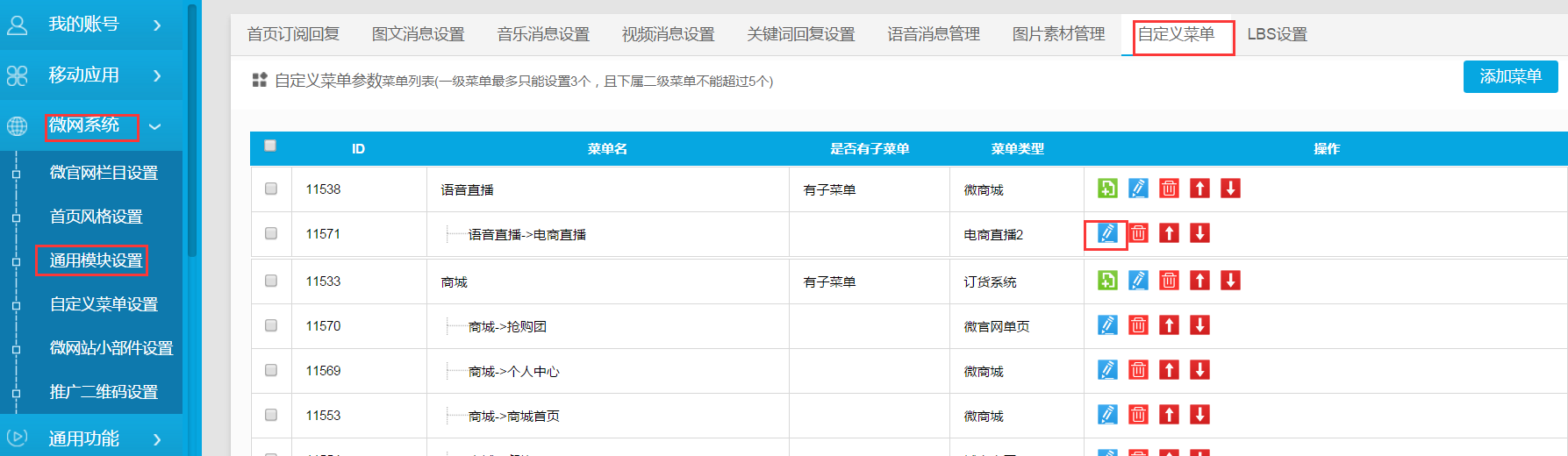
Task: Open 首页风格设置 in the sidebar
Action: coord(96,217)
